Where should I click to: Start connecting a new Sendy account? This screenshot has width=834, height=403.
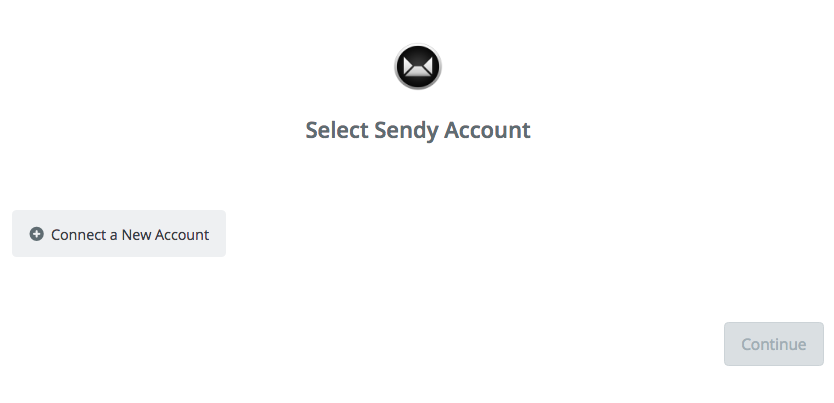point(119,233)
